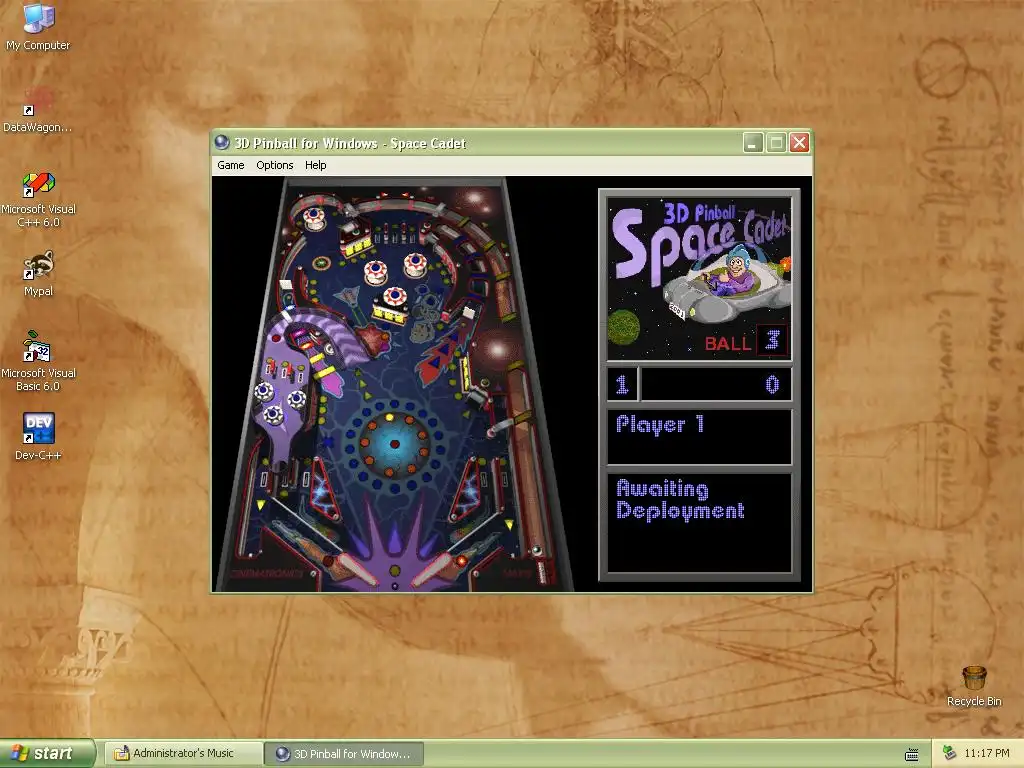Image resolution: width=1024 pixels, height=768 pixels.
Task: Click the Awaiting Deployment message
Action: click(680, 499)
